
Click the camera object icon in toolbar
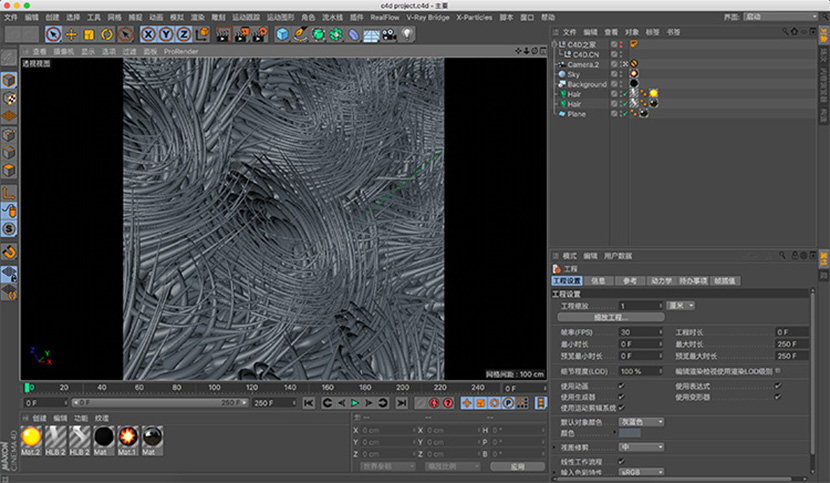point(388,34)
